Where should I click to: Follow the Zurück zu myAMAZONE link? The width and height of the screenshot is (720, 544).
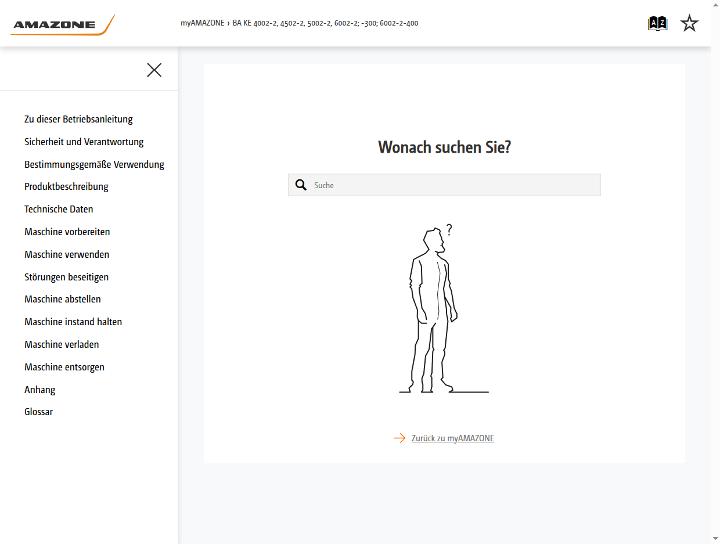pyautogui.click(x=452, y=438)
